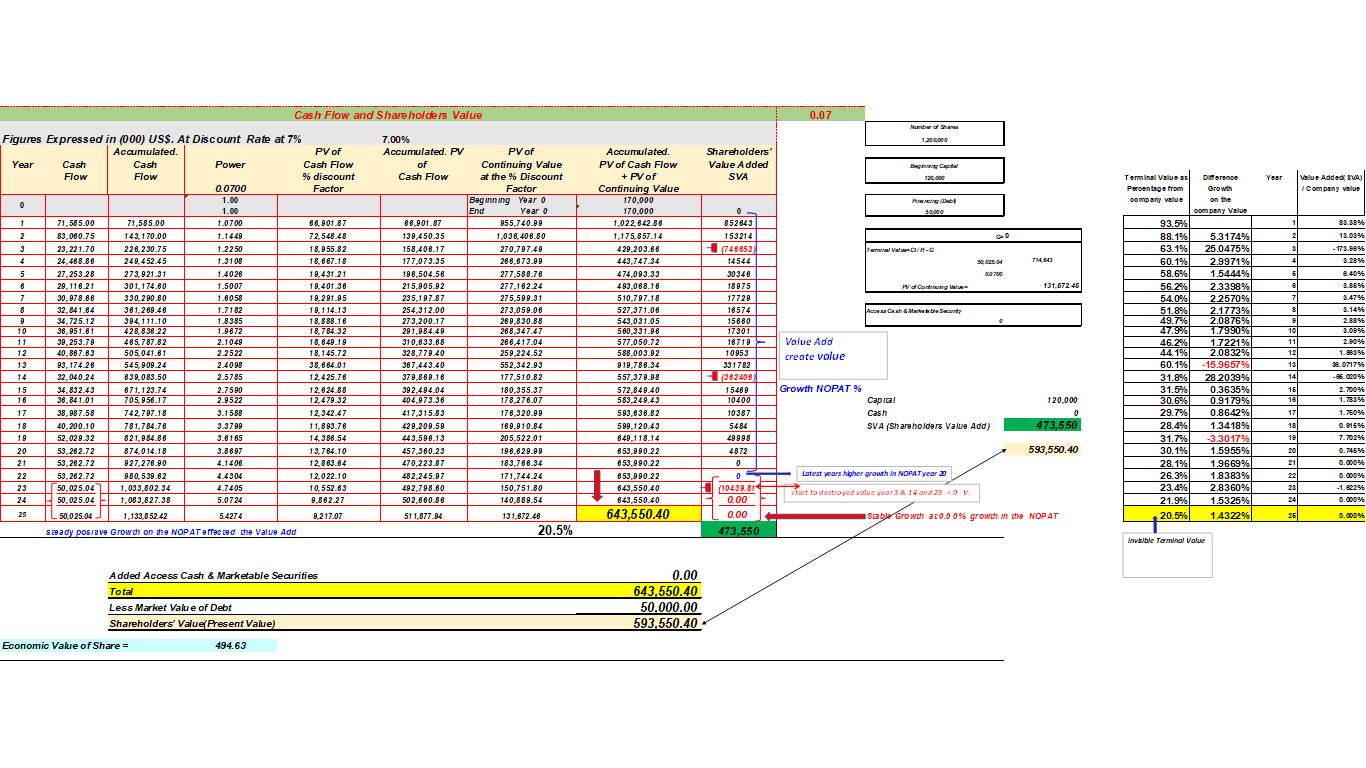Select value added ratio -173.98%

[x=1347, y=247]
